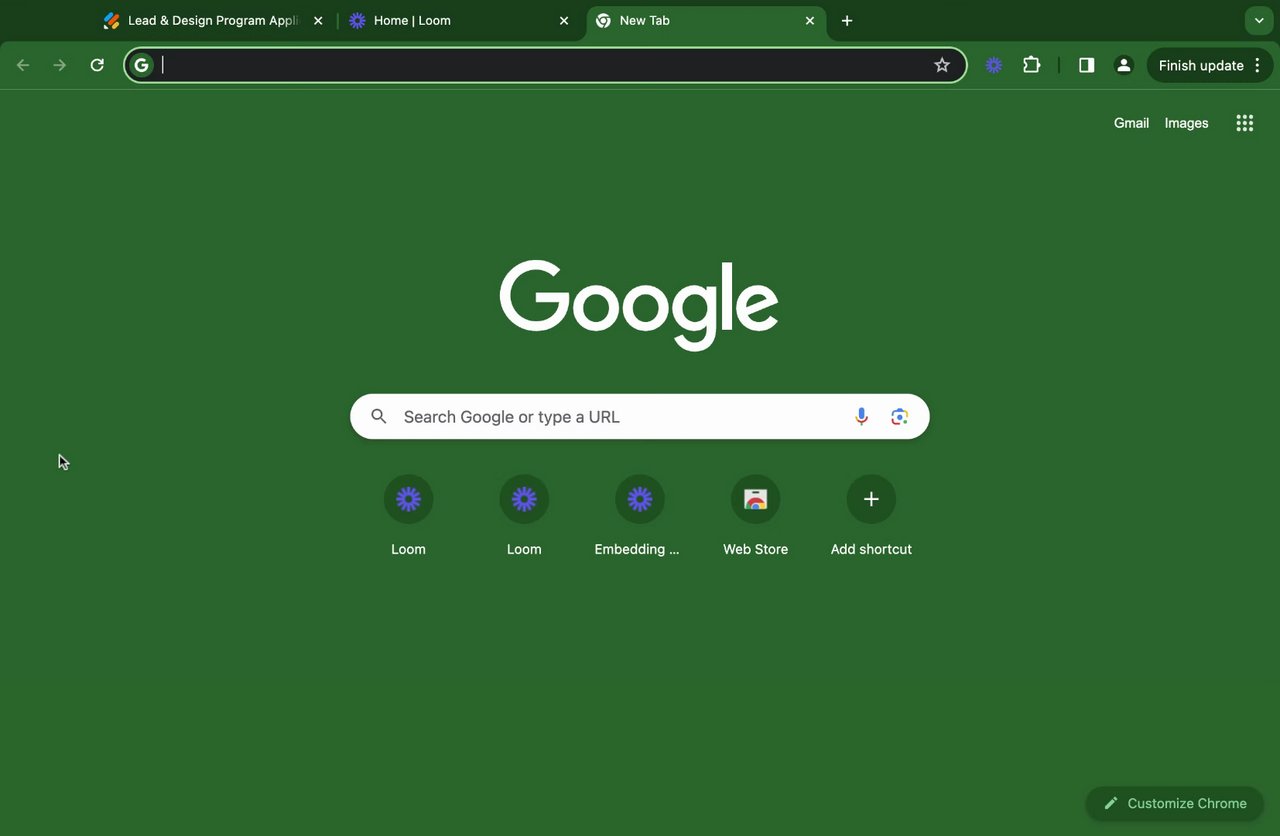
Task: Open the Web Store shortcut
Action: tap(756, 516)
